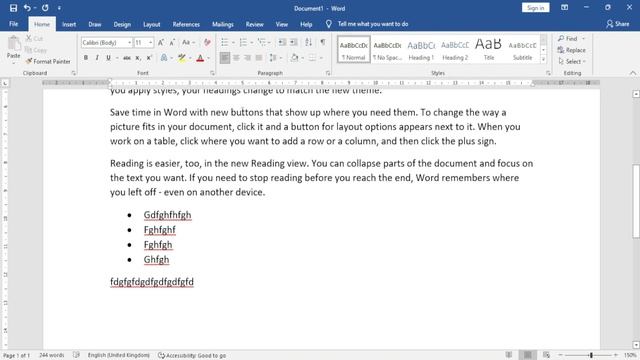Click the Tell me lightbulb icon

pyautogui.click(x=329, y=24)
